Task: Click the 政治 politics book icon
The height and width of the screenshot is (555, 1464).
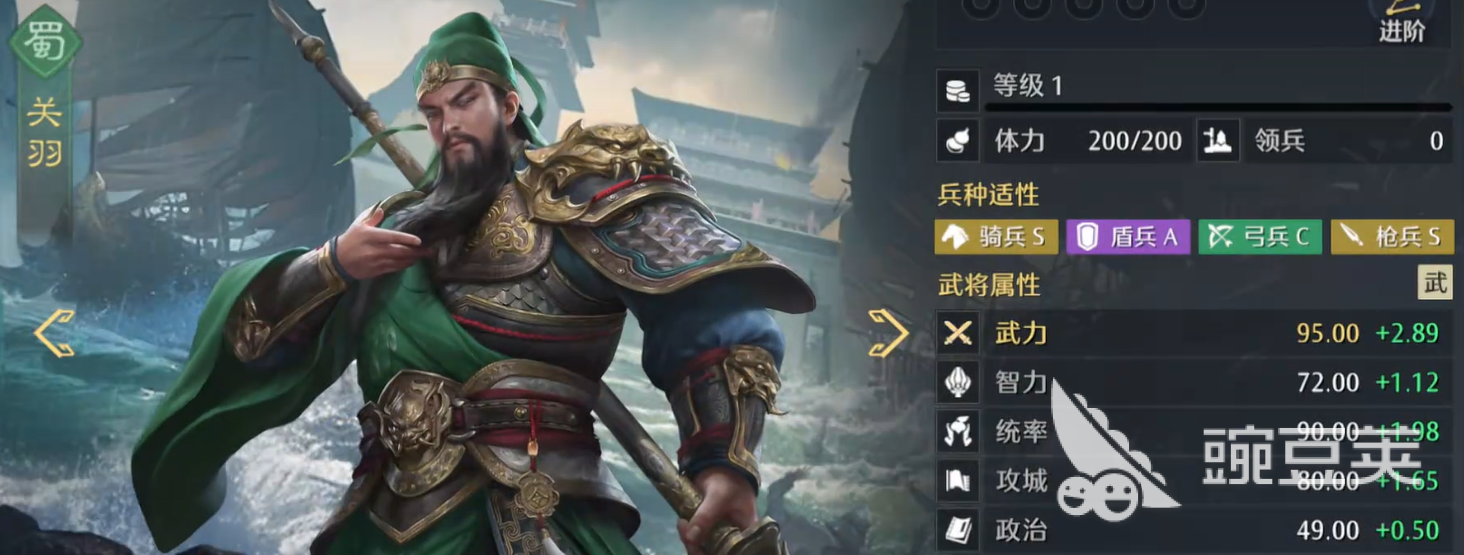Action: (x=958, y=530)
